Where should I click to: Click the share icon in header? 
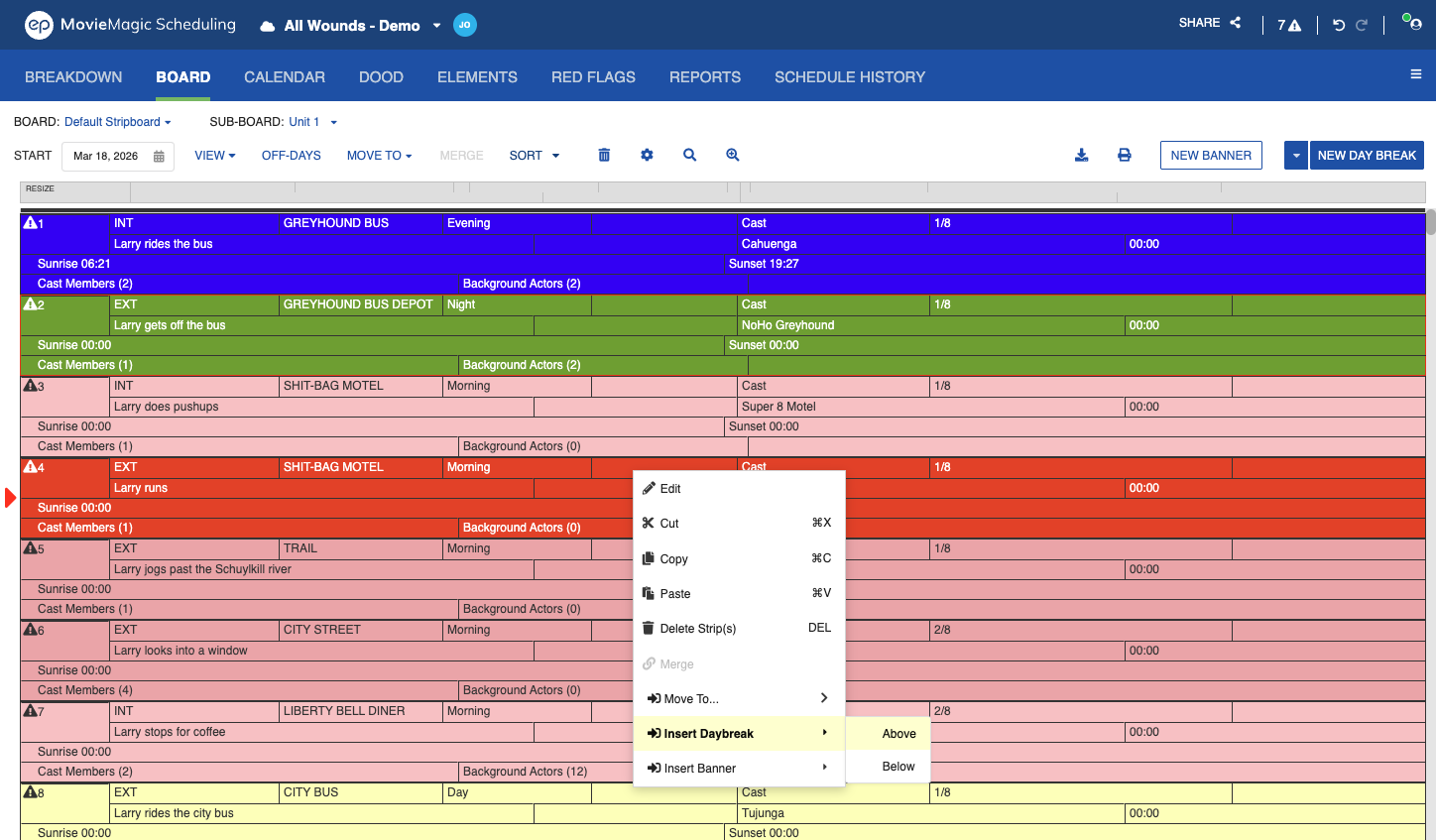click(x=1235, y=23)
